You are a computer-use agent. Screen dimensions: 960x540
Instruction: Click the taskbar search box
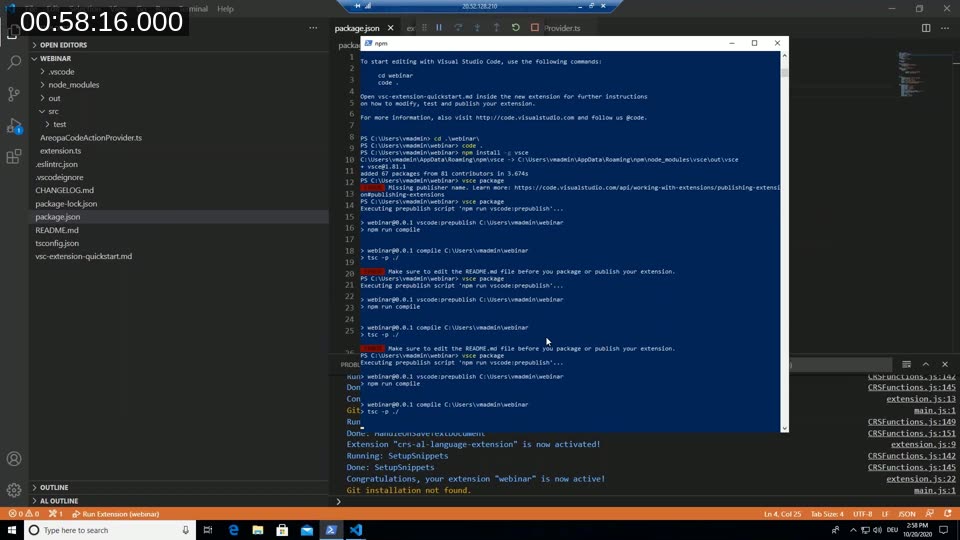[110, 530]
